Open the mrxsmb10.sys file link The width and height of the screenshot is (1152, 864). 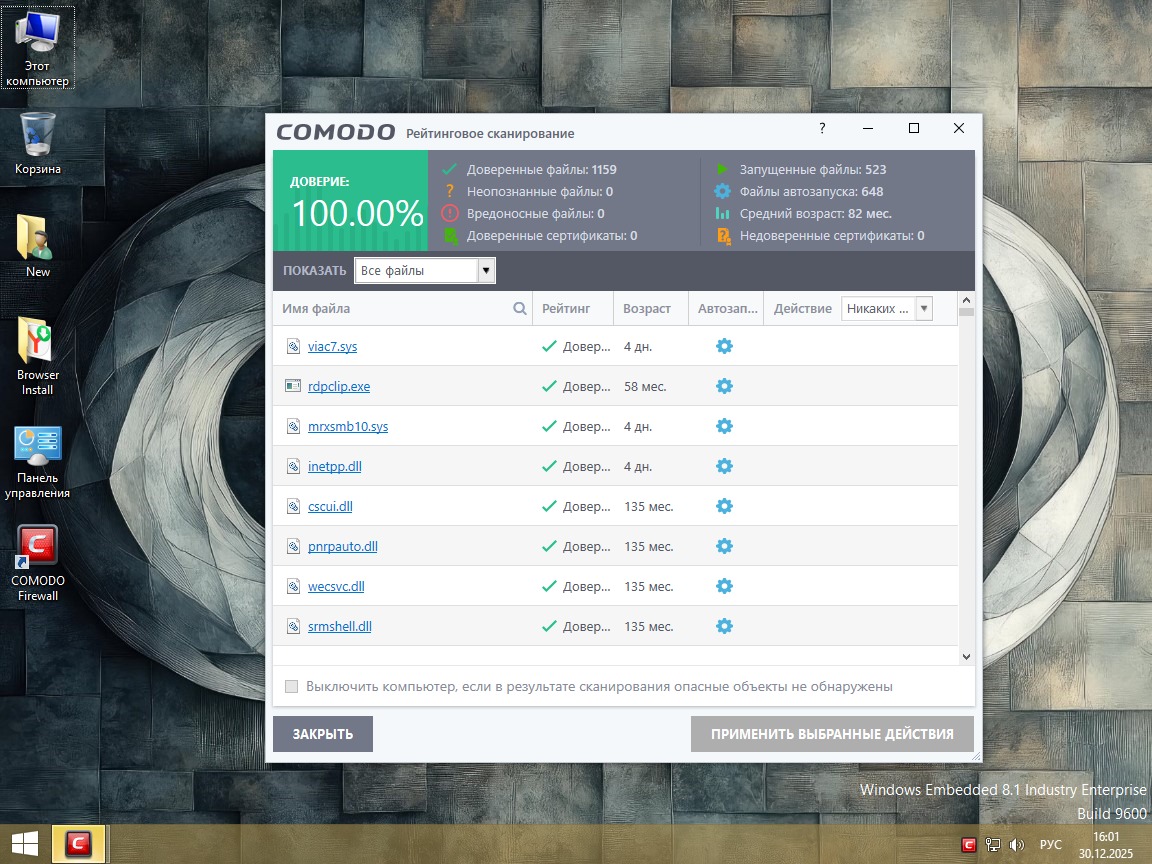click(x=347, y=427)
